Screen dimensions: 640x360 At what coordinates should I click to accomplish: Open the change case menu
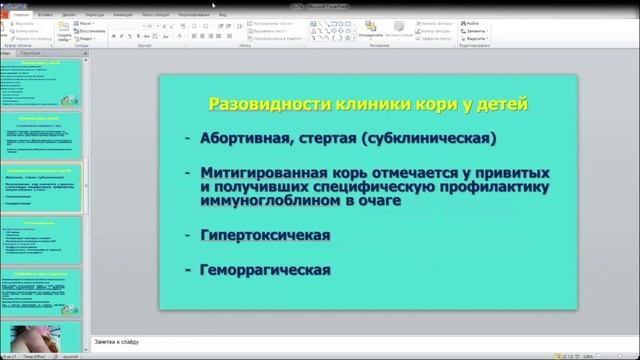pos(166,36)
